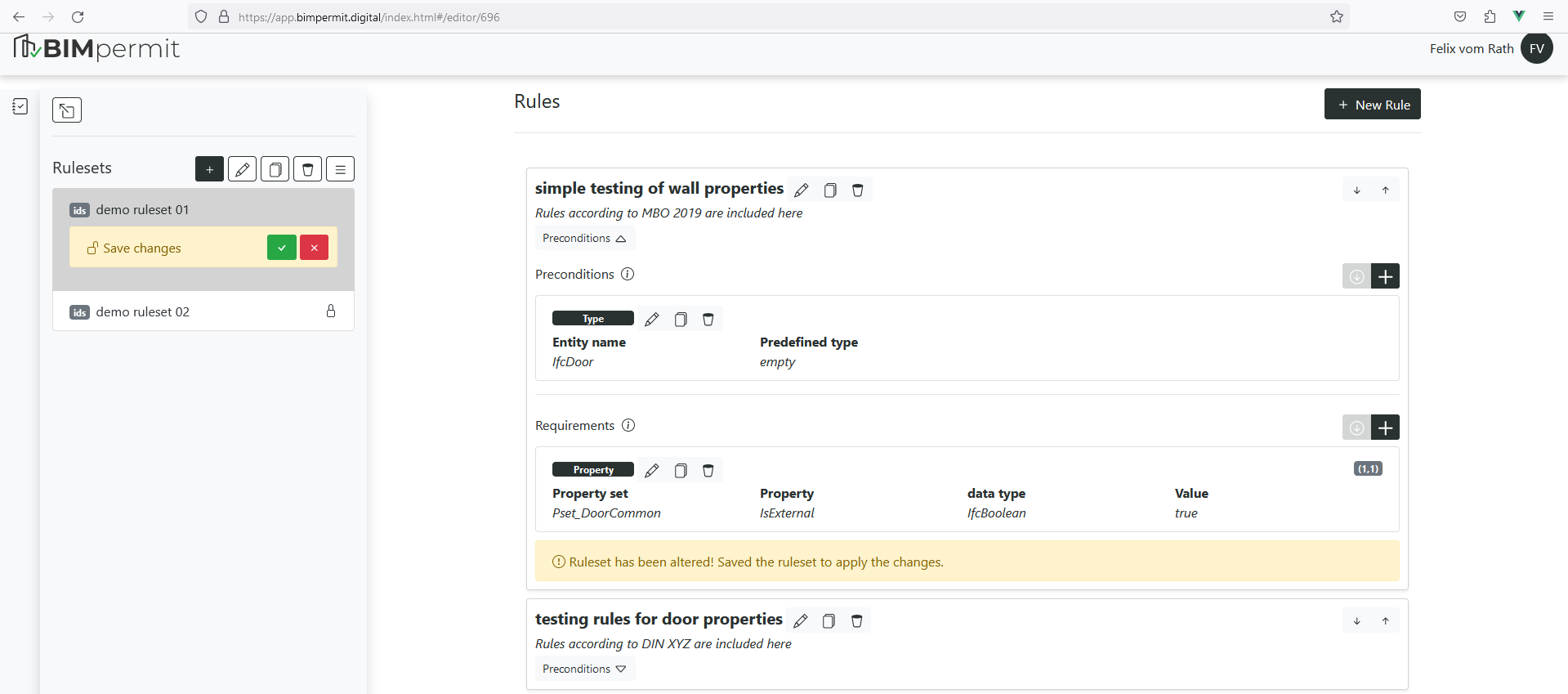Image resolution: width=1568 pixels, height=694 pixels.
Task: Click the ruleset altered warning message
Action: 967,561
